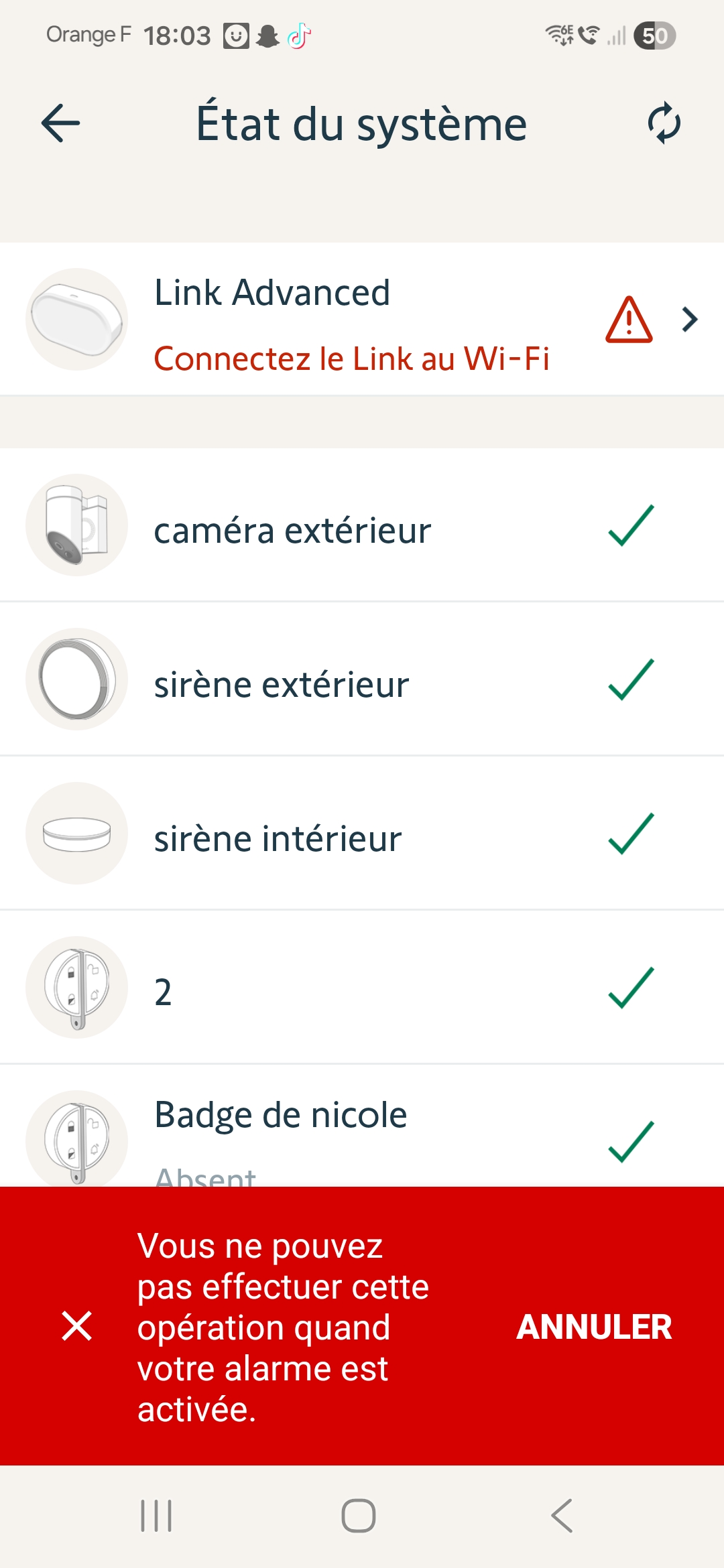Viewport: 724px width, 1568px height.
Task: Tap the Badge de nicole fob icon
Action: 76,1139
